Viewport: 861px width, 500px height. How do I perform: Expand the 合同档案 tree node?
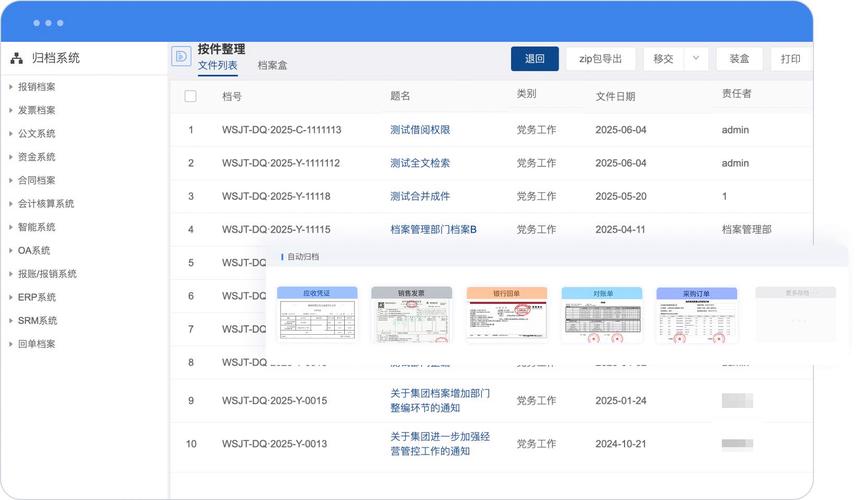10,180
